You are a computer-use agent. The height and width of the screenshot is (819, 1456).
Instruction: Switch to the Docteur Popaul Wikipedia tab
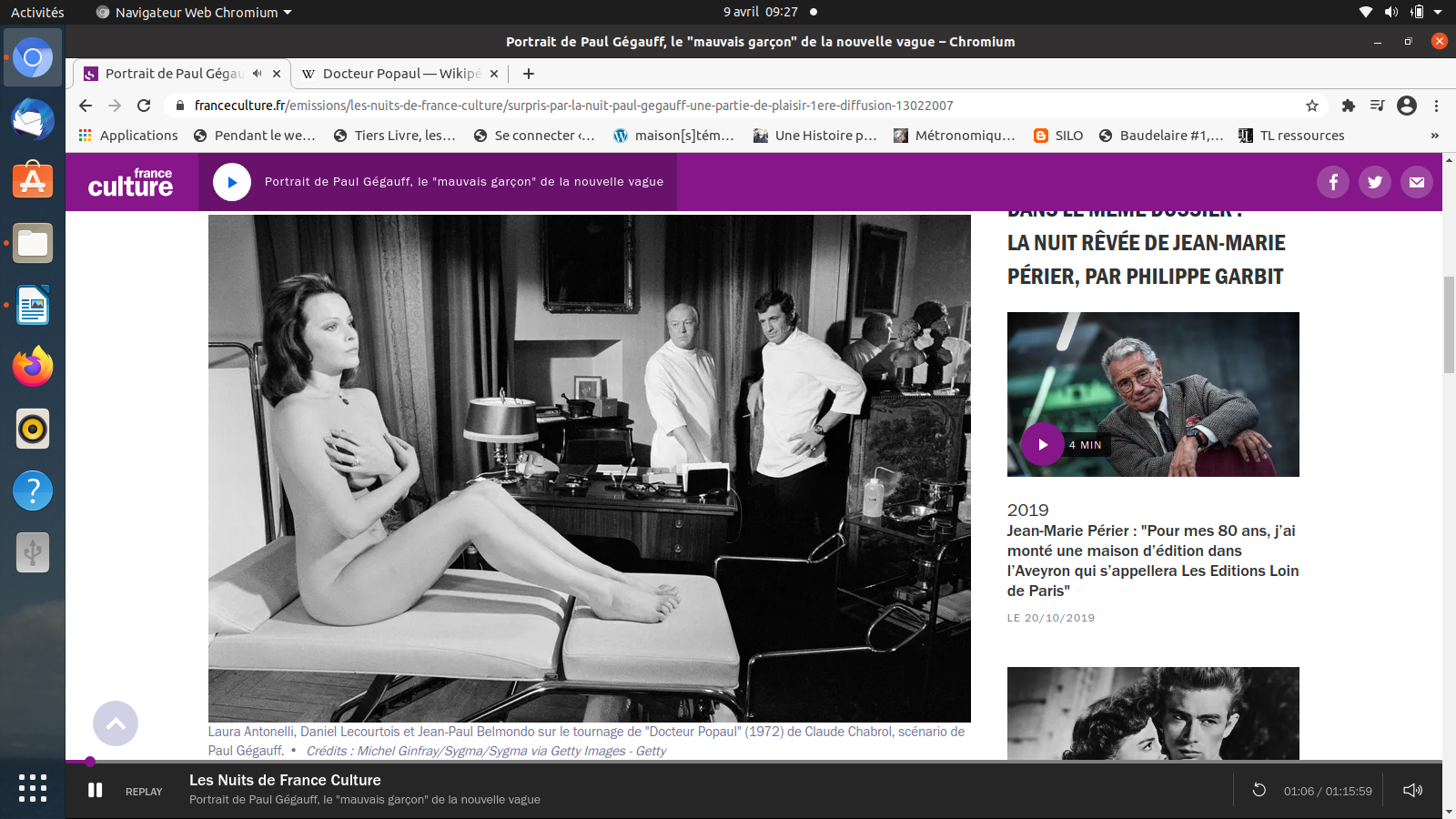tap(391, 74)
